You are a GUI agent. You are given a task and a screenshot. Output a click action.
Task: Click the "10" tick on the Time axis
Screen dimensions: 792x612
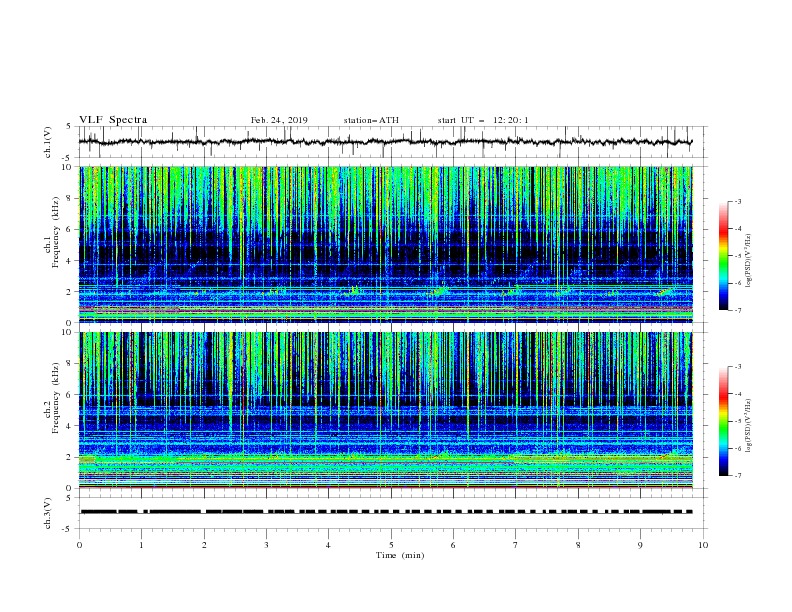(703, 545)
